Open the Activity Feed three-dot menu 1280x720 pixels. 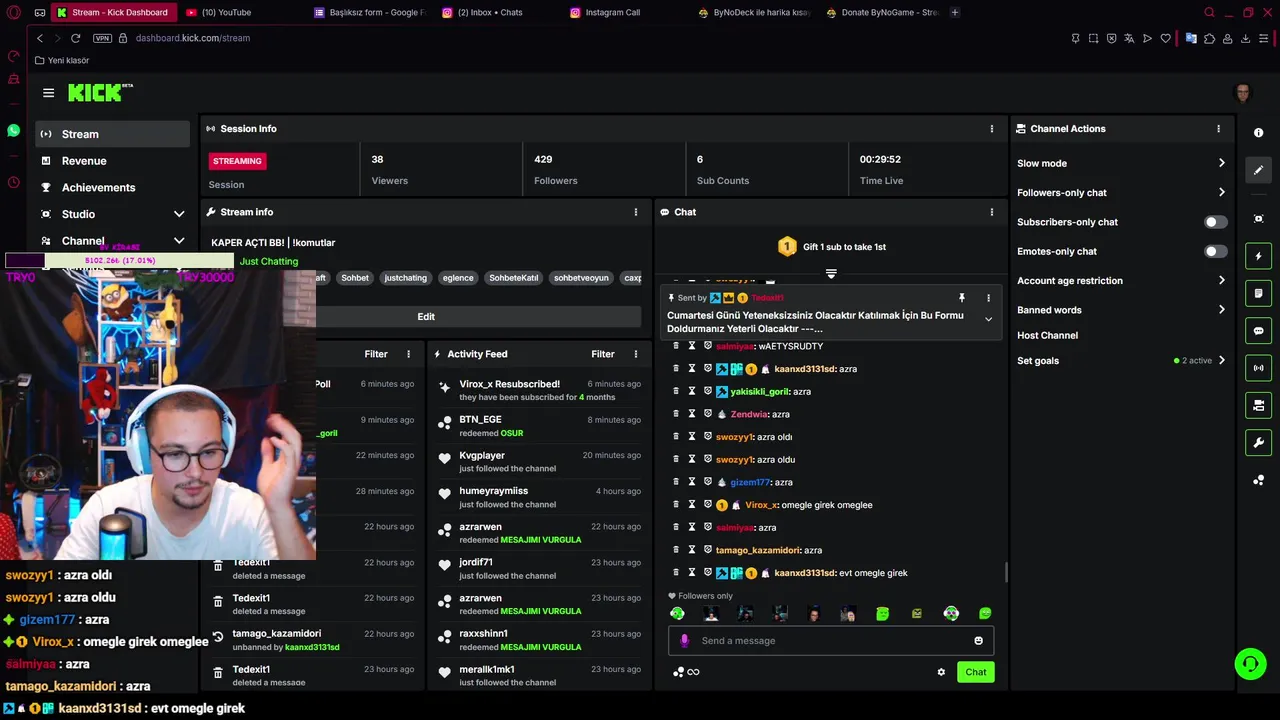tap(635, 354)
